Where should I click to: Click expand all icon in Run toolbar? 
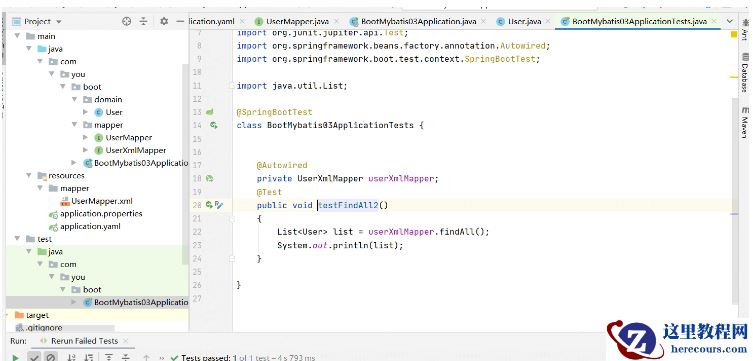click(109, 358)
